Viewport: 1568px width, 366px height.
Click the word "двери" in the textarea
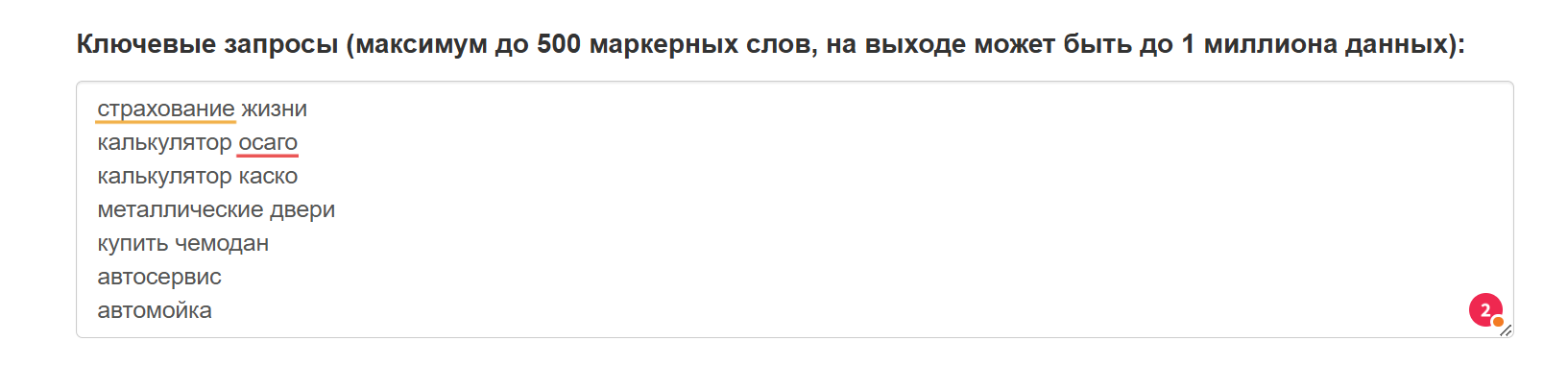click(302, 210)
